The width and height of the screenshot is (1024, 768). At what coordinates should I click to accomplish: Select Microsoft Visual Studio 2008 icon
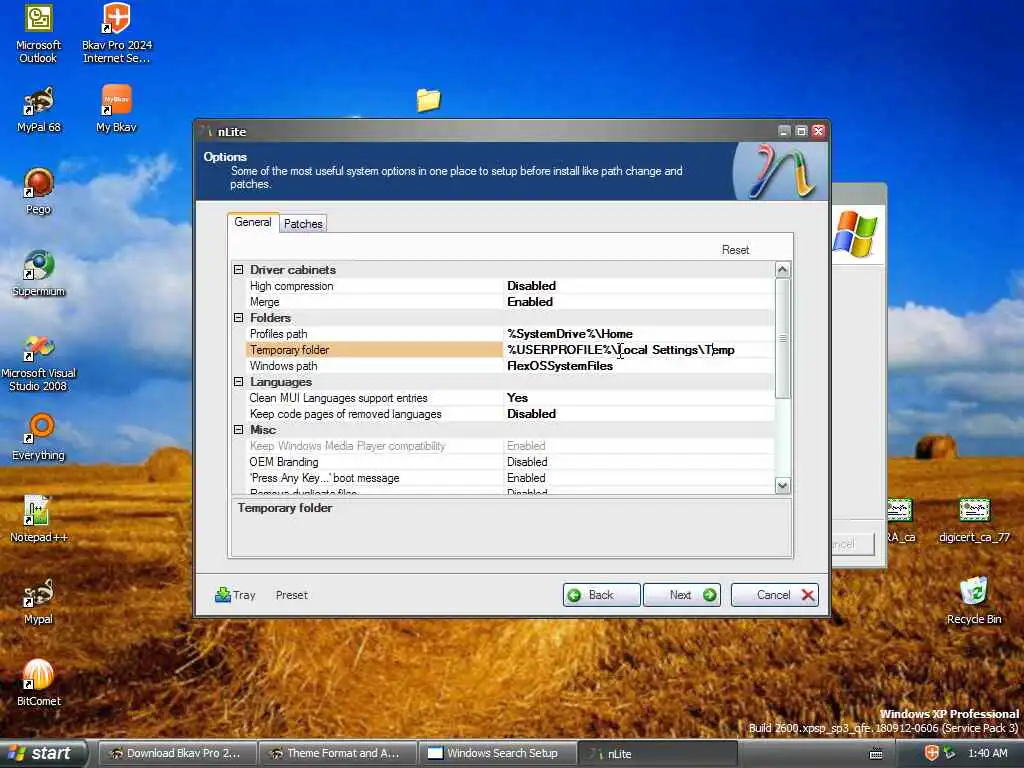(39, 362)
